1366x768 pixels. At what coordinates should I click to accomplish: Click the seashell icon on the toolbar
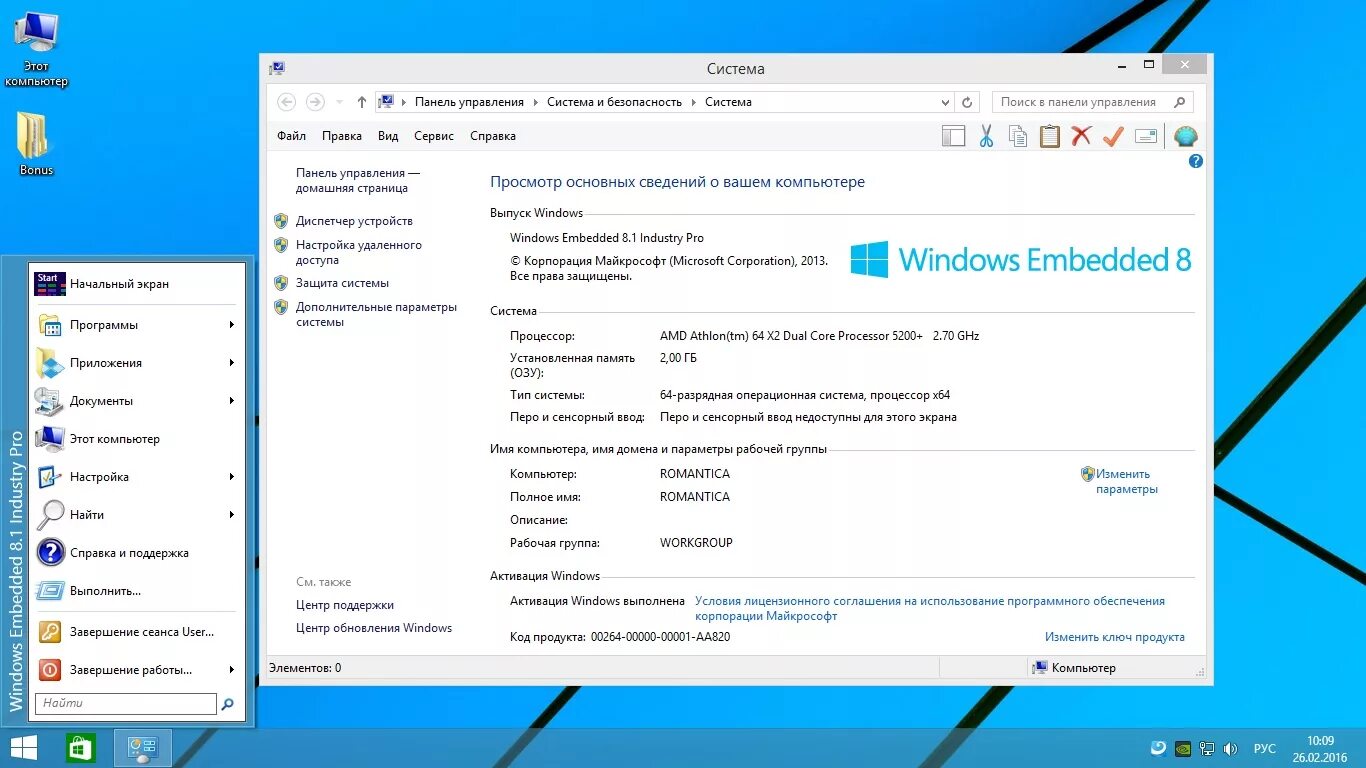[1186, 135]
